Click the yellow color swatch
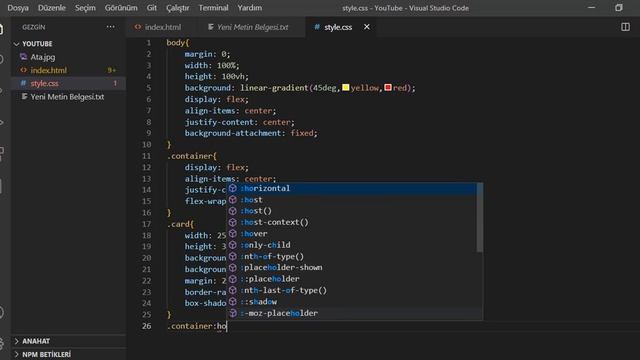The width and height of the screenshot is (640, 360). click(346, 87)
